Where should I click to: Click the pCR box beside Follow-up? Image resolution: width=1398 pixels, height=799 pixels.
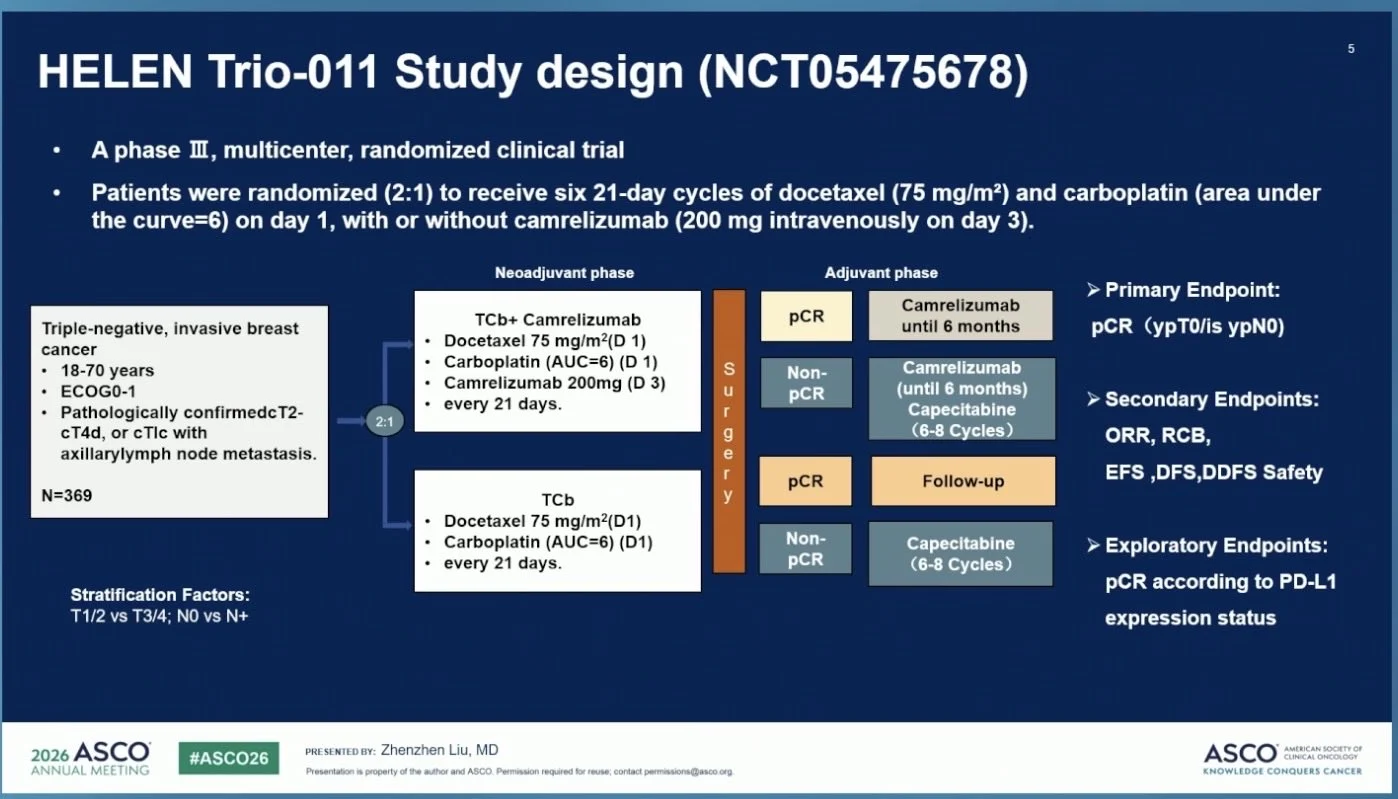806,481
